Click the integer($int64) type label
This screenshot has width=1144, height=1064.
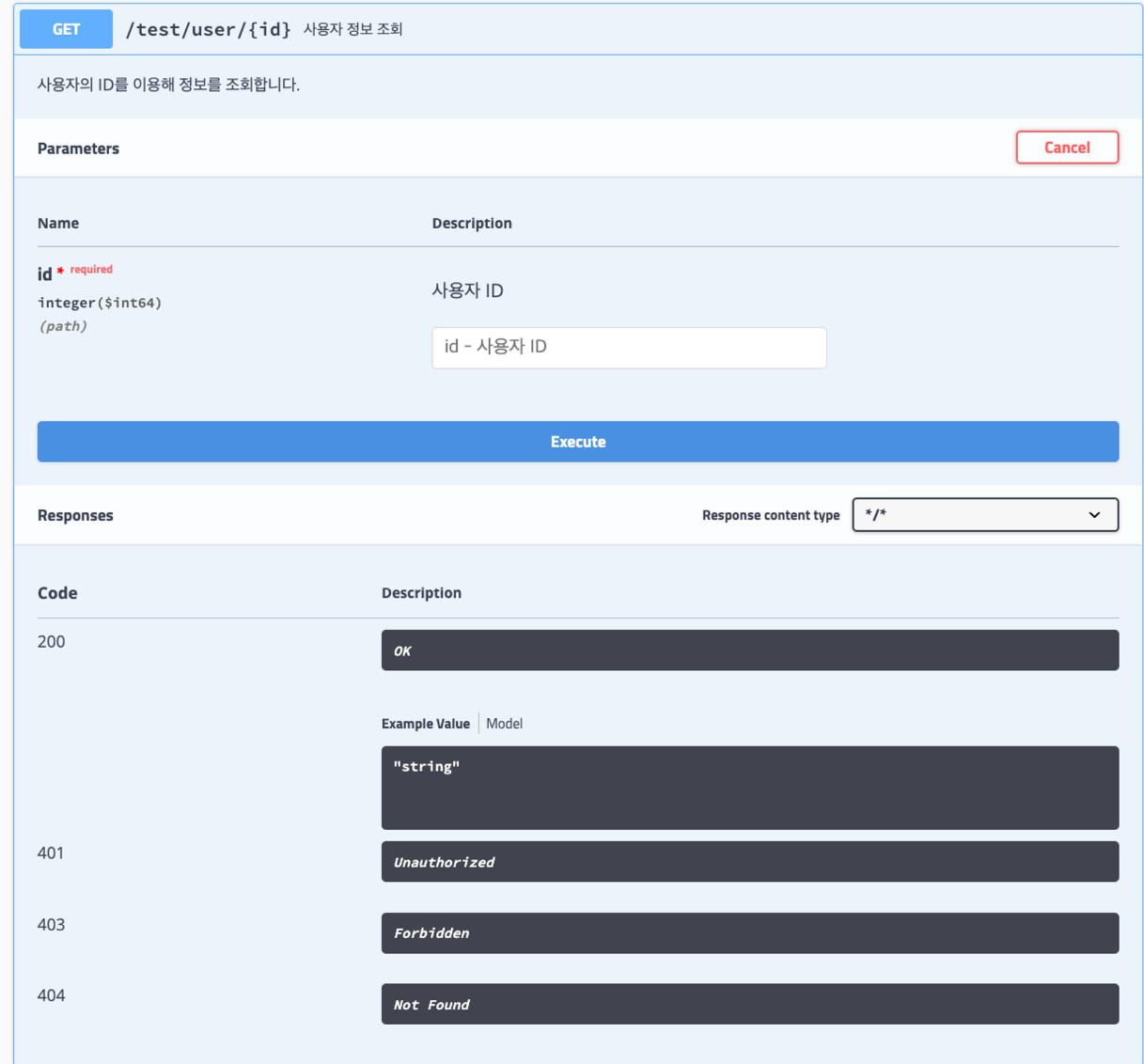(100, 303)
